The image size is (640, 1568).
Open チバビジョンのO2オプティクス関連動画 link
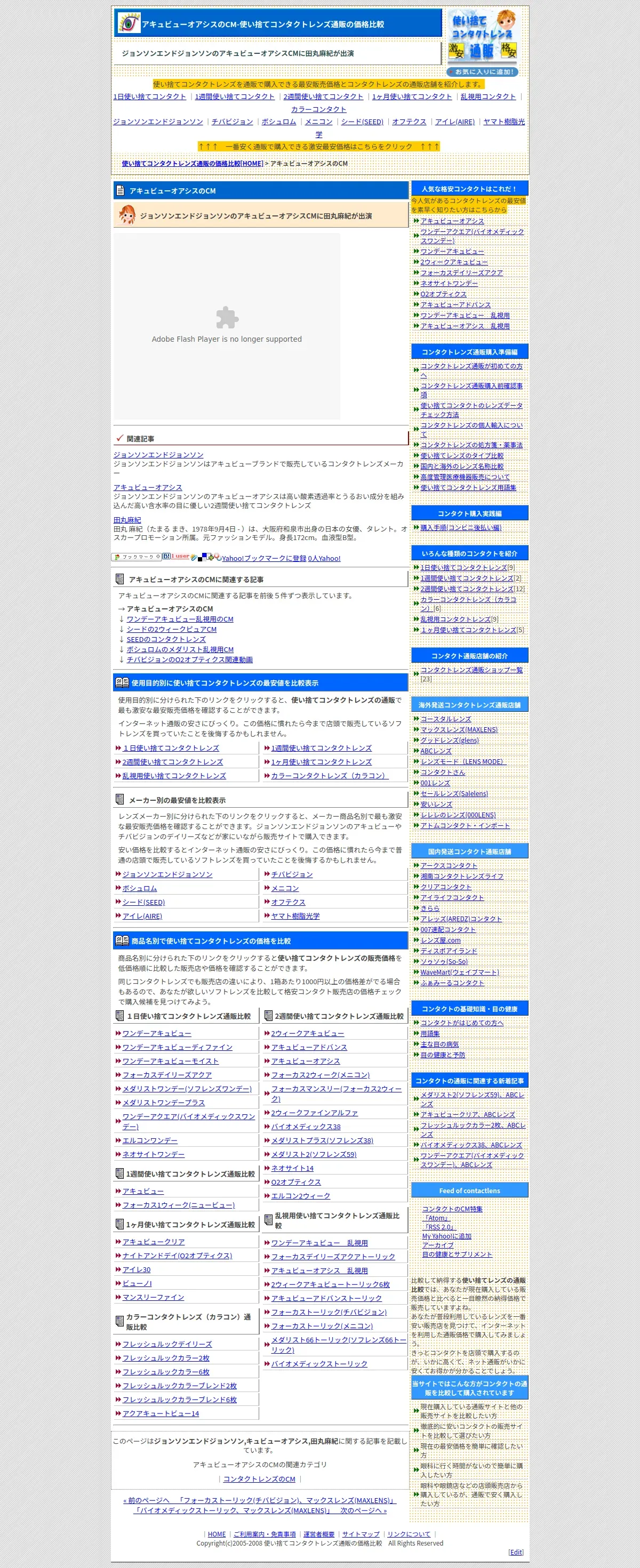[189, 659]
